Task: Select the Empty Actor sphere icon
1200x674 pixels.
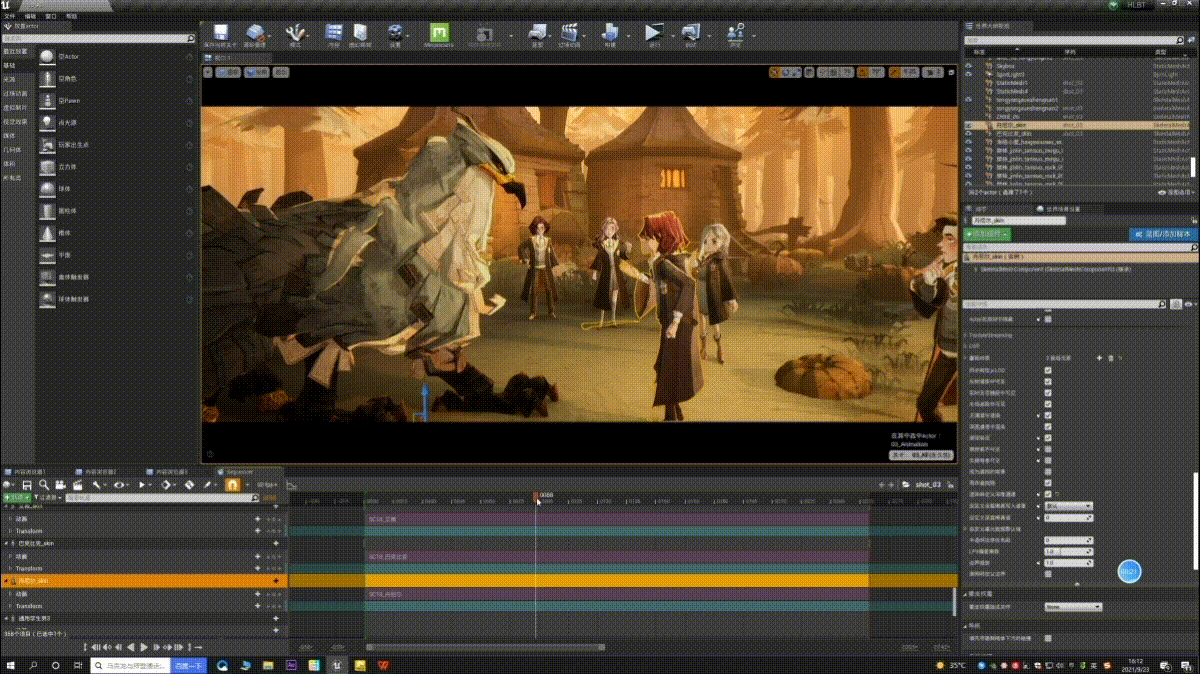Action: 47,56
